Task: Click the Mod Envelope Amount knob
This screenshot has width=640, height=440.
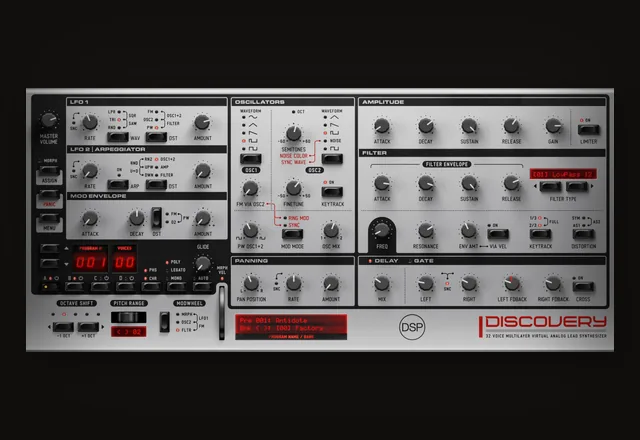Action: point(202,218)
